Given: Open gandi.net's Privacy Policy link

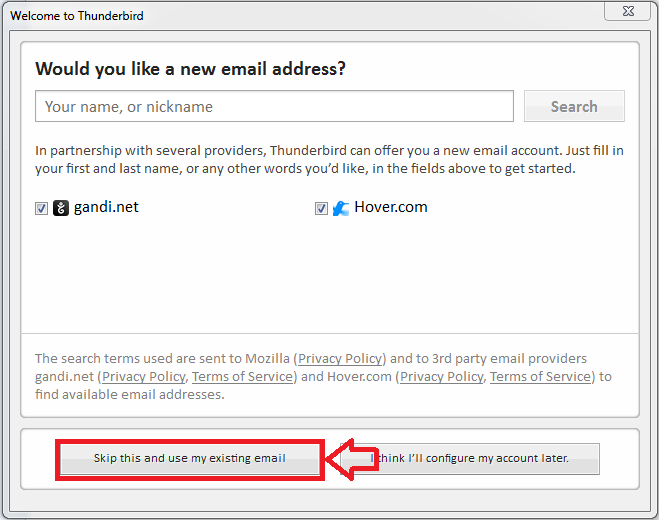Looking at the screenshot, I should pos(144,377).
